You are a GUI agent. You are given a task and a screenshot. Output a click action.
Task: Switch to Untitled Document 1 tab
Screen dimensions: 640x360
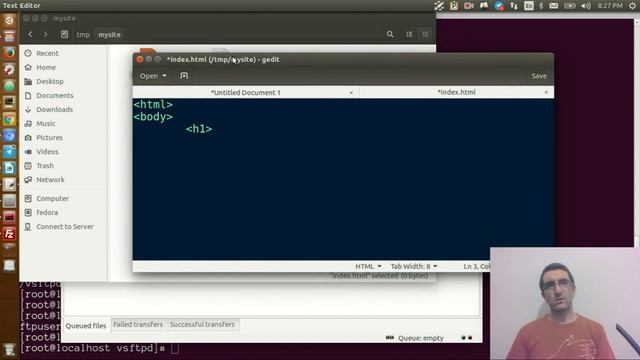[x=245, y=93]
